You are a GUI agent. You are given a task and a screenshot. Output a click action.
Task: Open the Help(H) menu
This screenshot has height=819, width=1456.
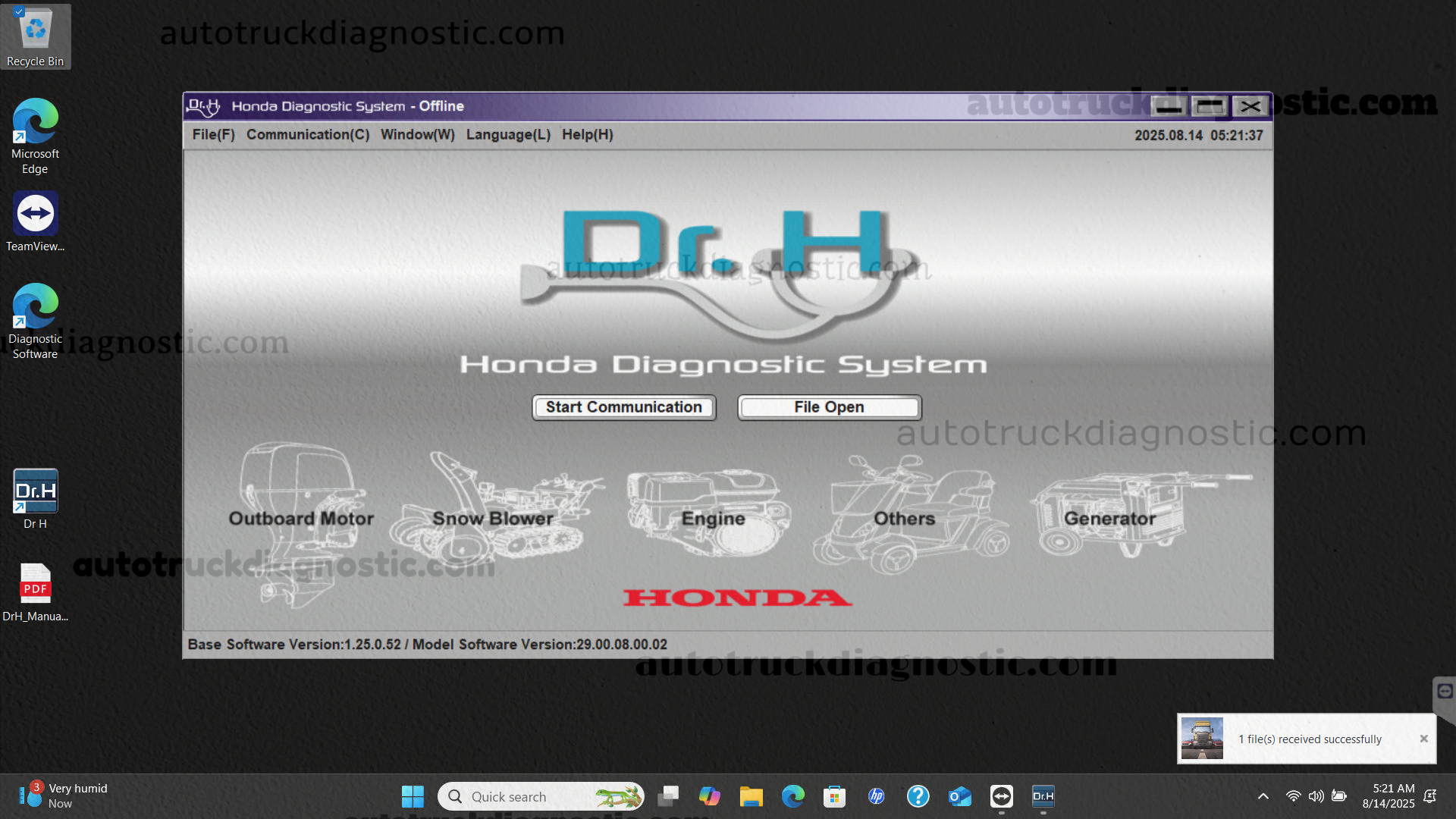point(587,135)
